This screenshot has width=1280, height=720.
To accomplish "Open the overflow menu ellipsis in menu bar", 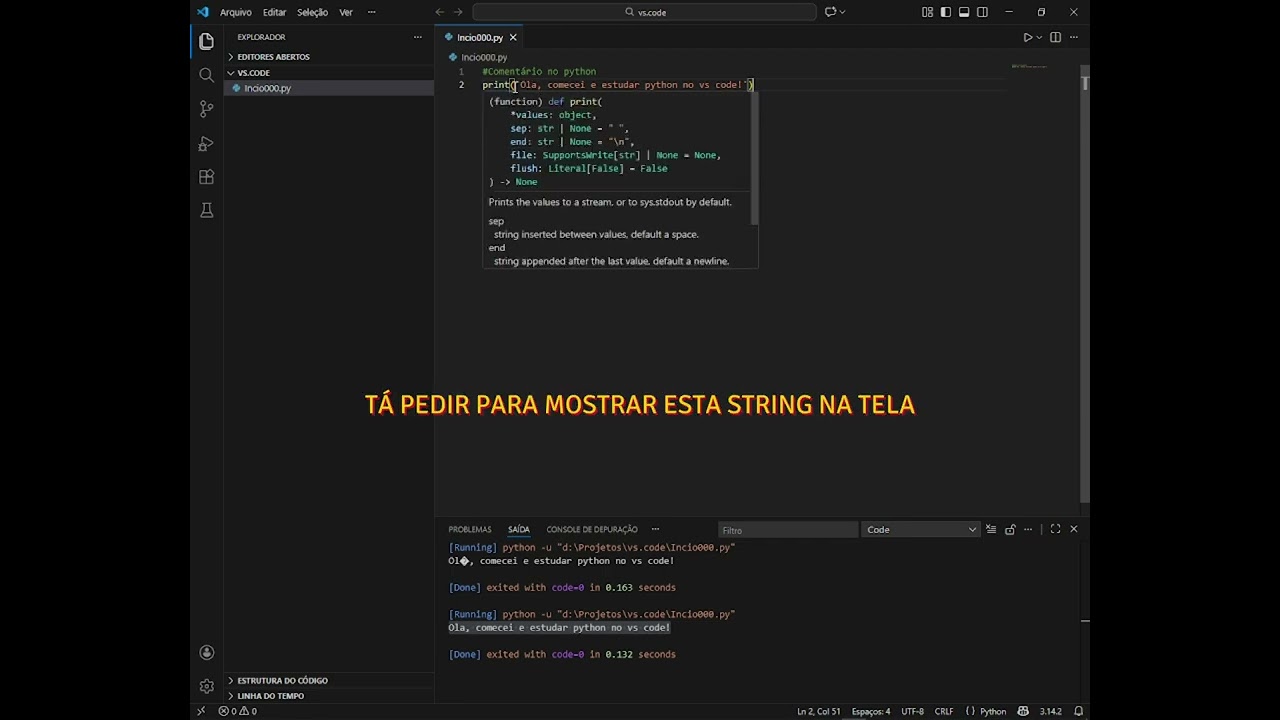I will click(x=372, y=12).
